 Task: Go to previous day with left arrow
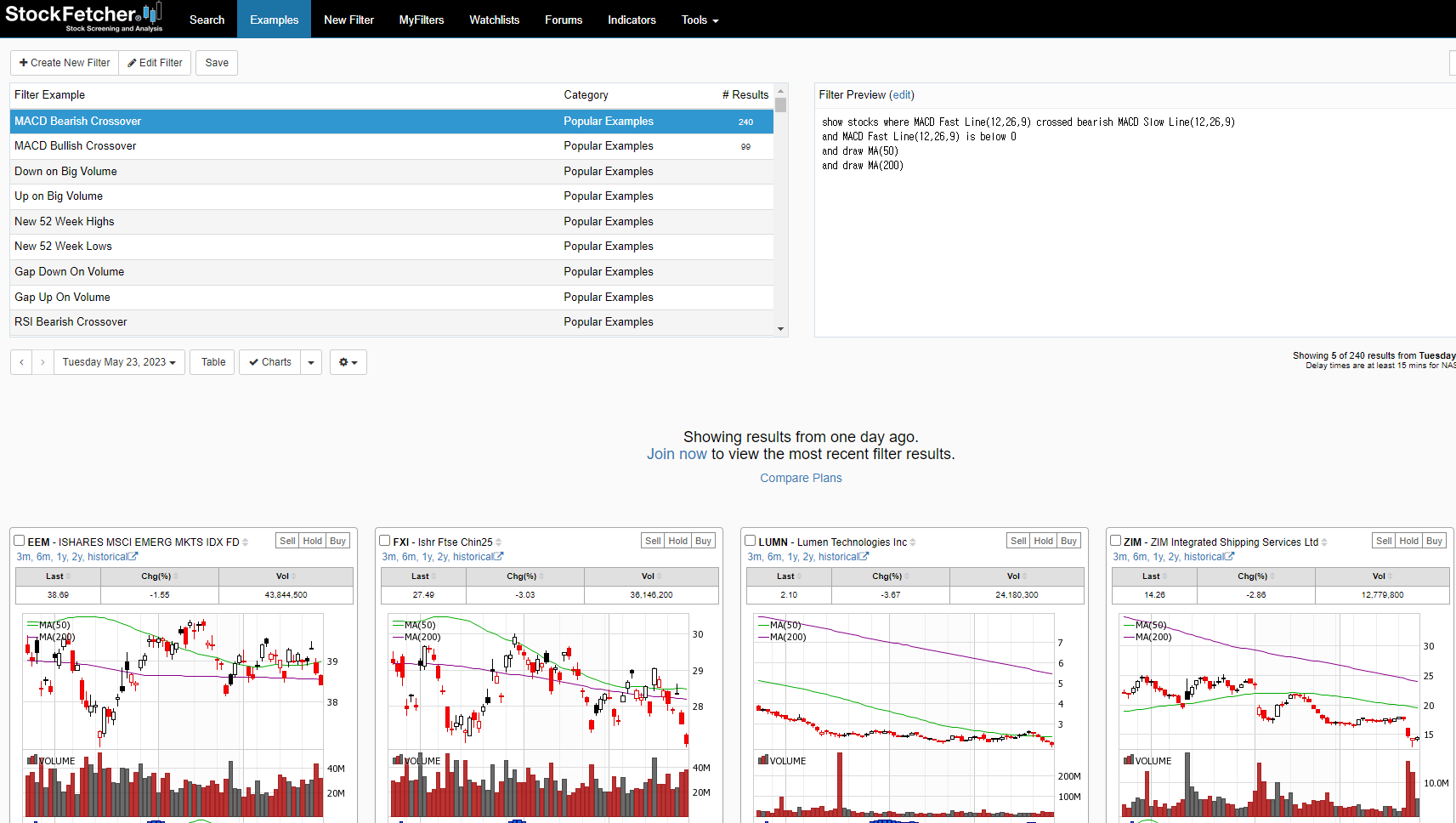21,362
